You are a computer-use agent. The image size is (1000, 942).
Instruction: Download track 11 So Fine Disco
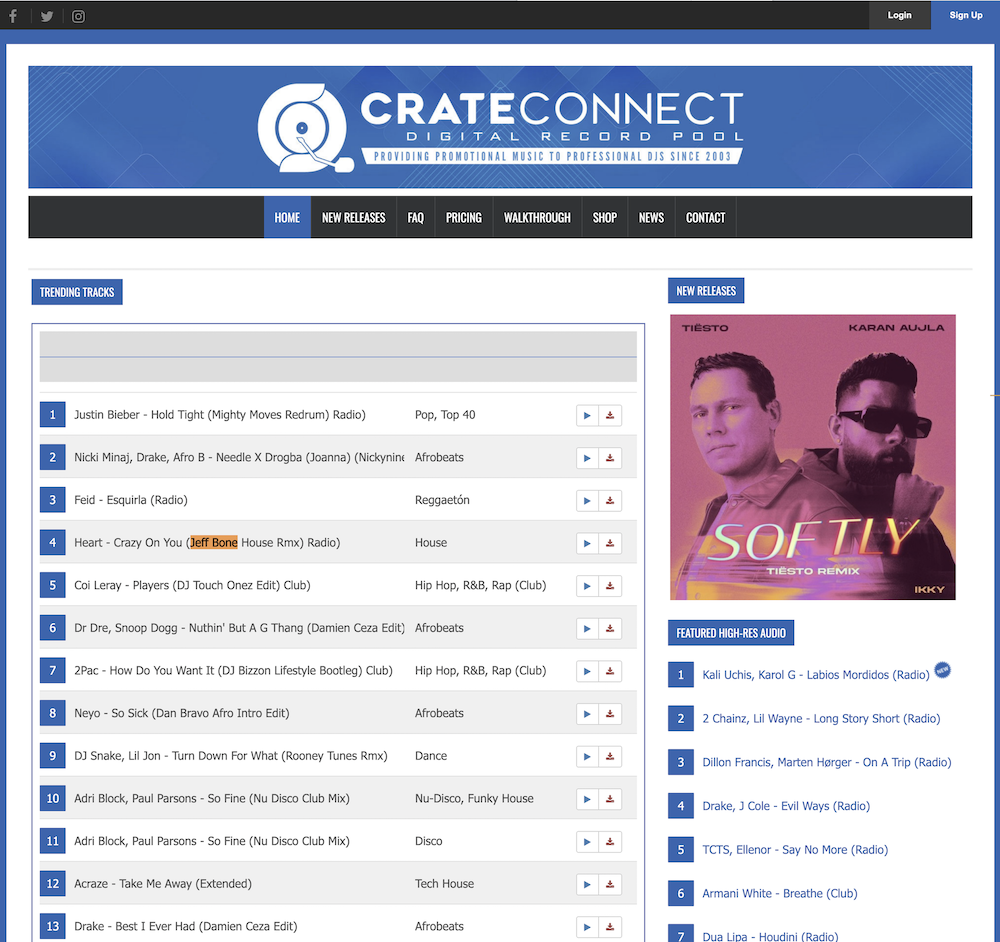click(610, 842)
